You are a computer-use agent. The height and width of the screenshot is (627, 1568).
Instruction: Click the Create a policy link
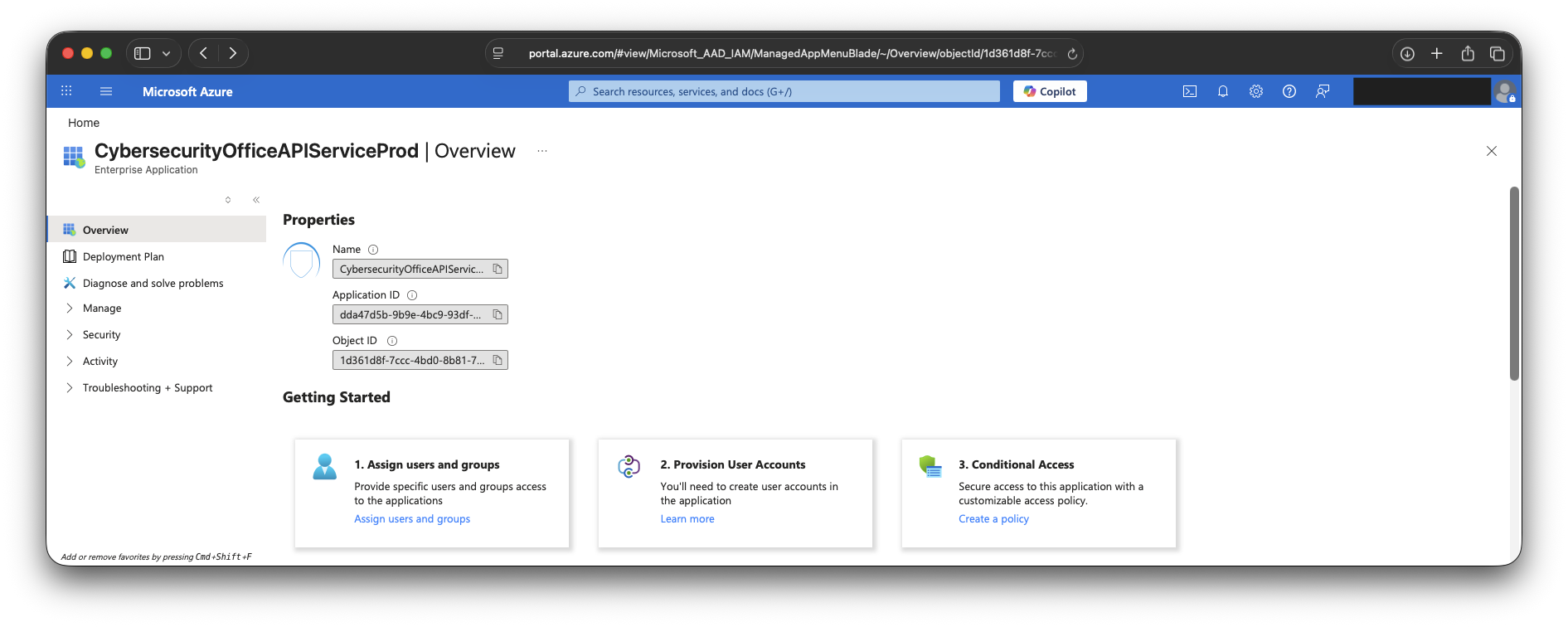993,519
